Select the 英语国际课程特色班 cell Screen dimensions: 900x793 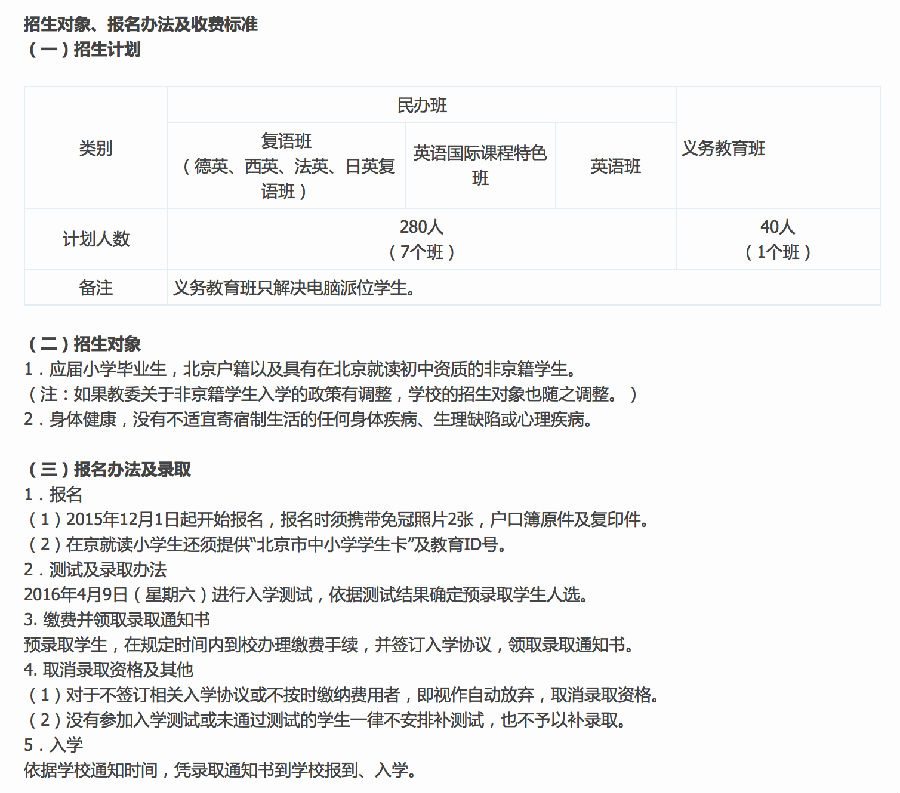pyautogui.click(x=480, y=166)
